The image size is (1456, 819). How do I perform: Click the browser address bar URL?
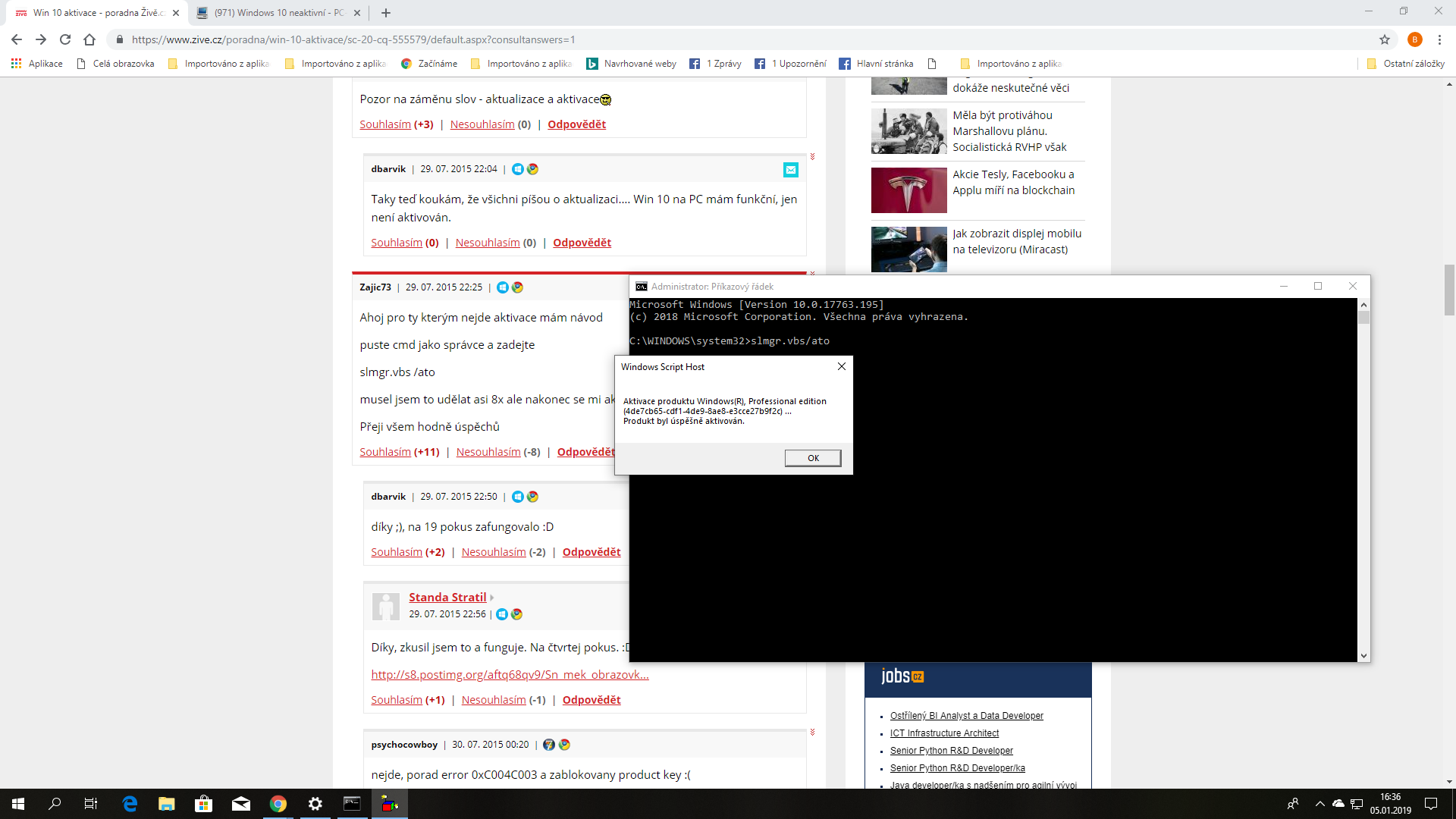click(353, 39)
